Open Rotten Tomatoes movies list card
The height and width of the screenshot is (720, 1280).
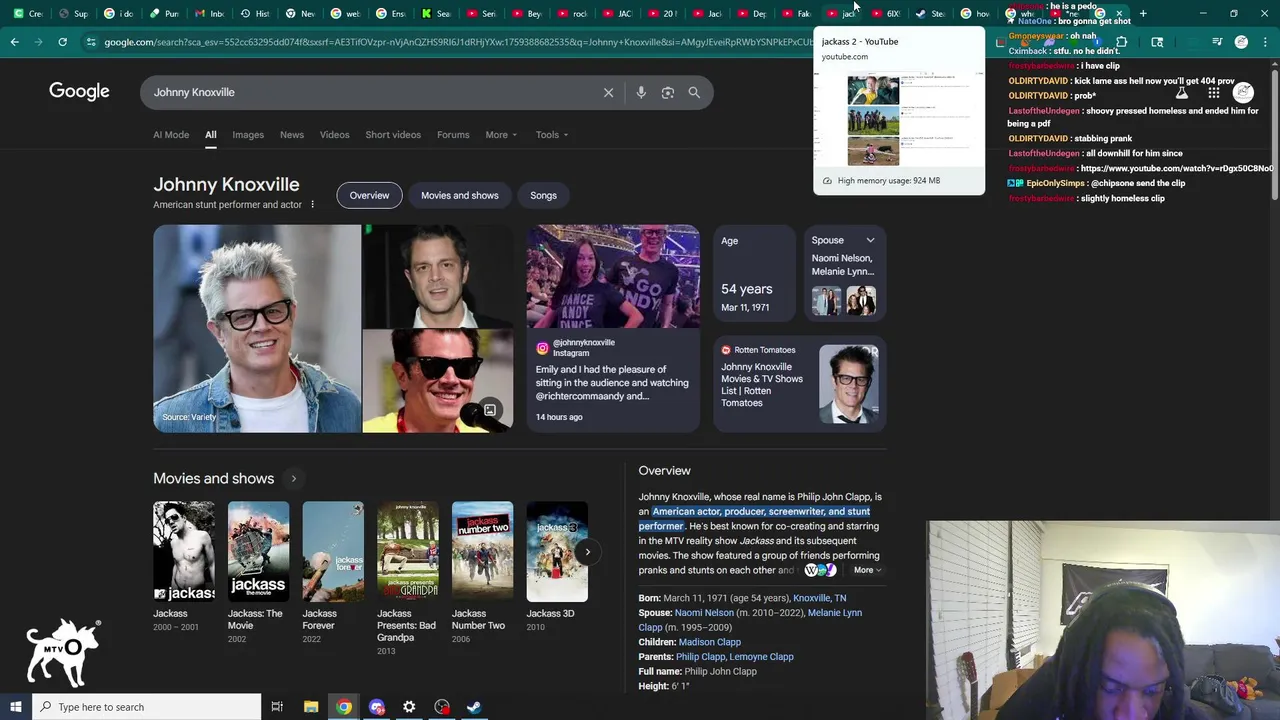click(x=800, y=384)
